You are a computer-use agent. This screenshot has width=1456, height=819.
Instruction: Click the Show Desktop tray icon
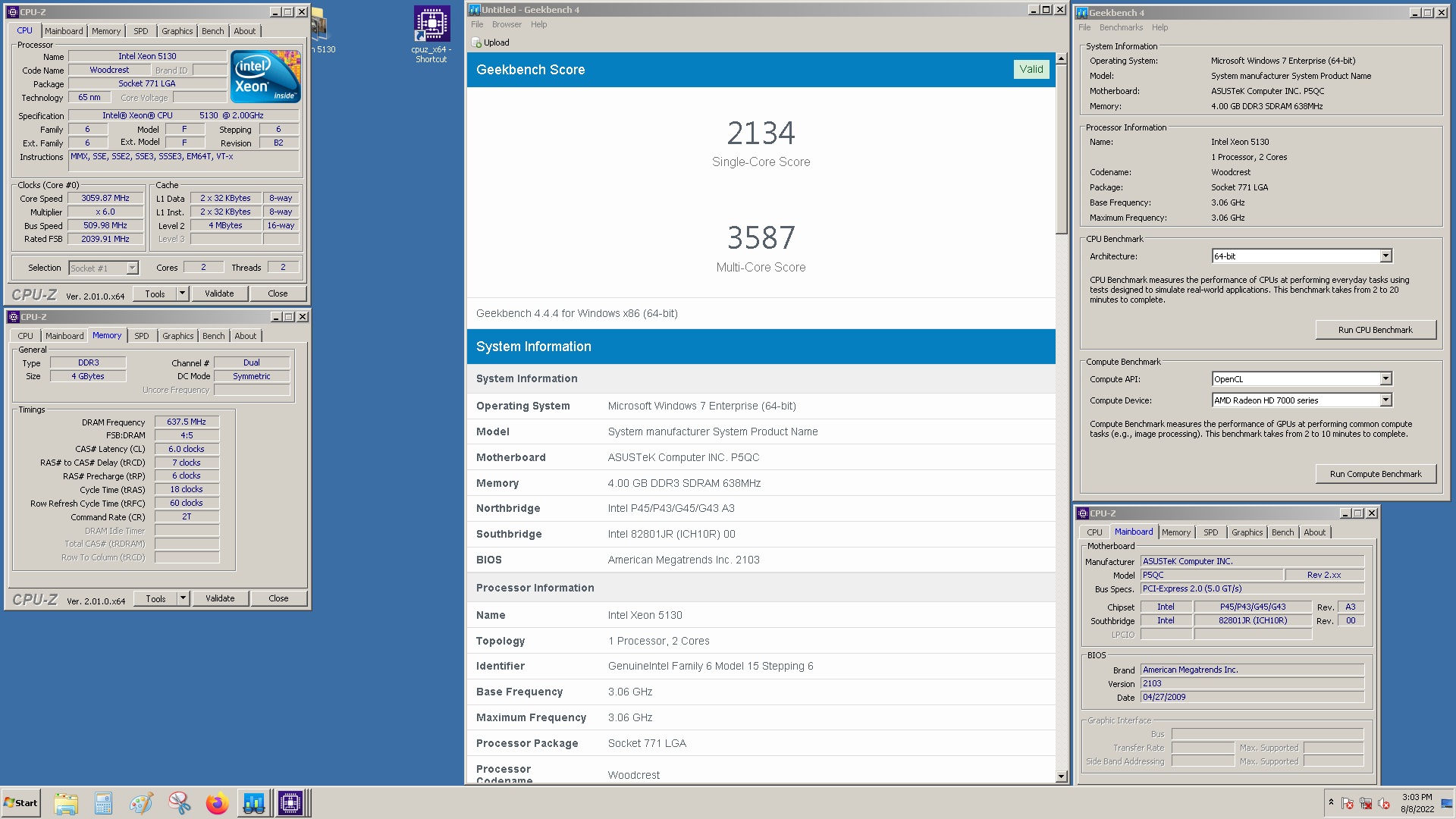point(1447,803)
